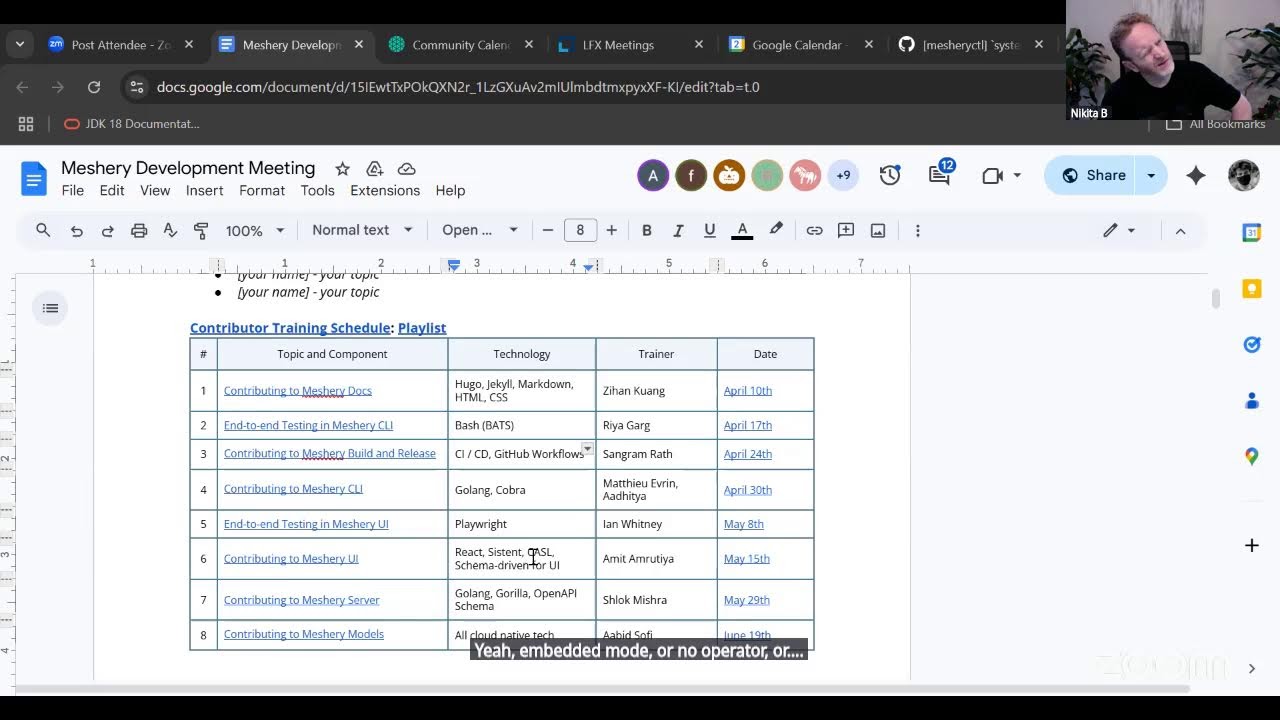Hide the side panel with the chevron
Image resolution: width=1280 pixels, height=720 pixels.
pyautogui.click(x=1251, y=668)
